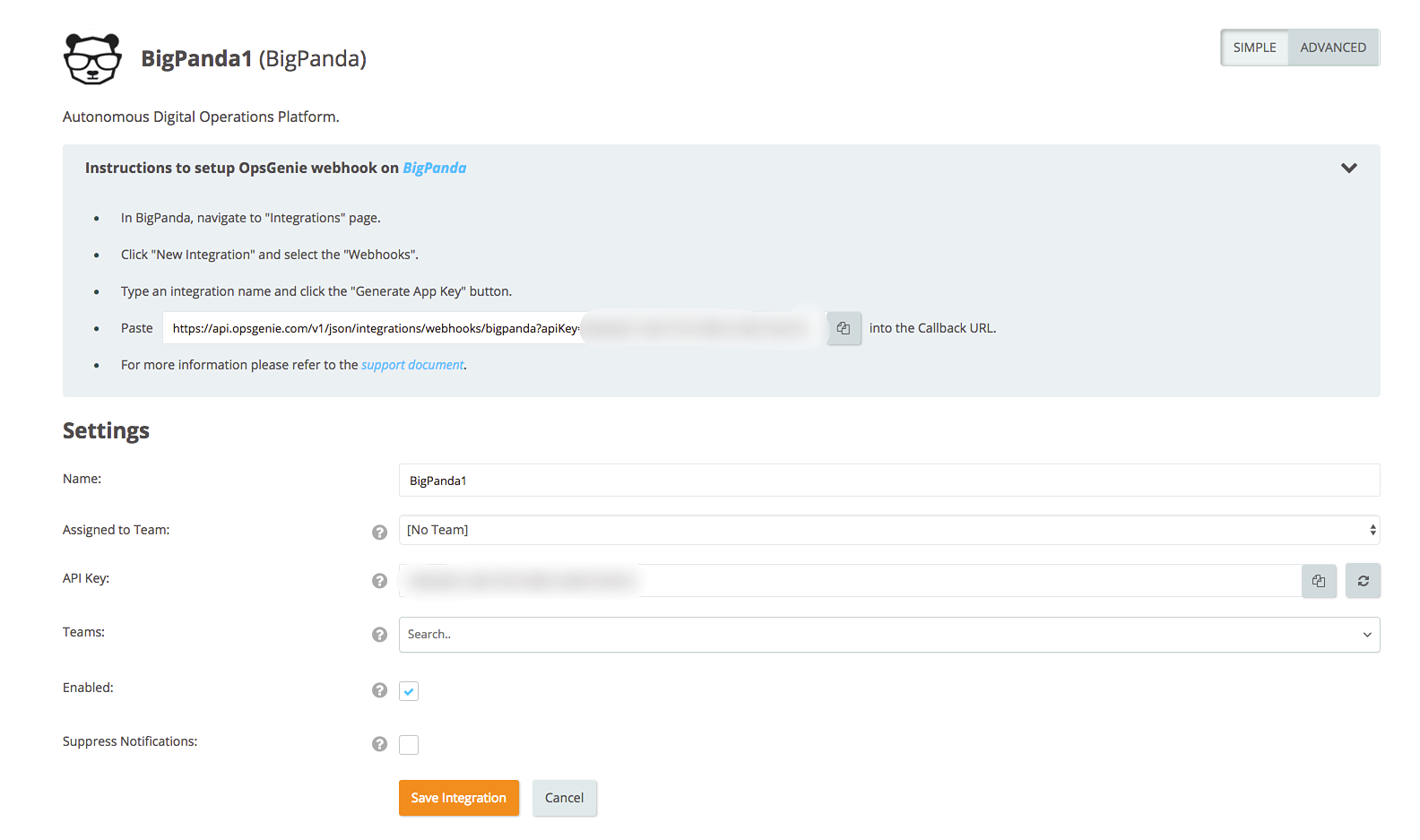Switch to the SIMPLE view tab
The width and height of the screenshot is (1420, 840).
coord(1254,48)
